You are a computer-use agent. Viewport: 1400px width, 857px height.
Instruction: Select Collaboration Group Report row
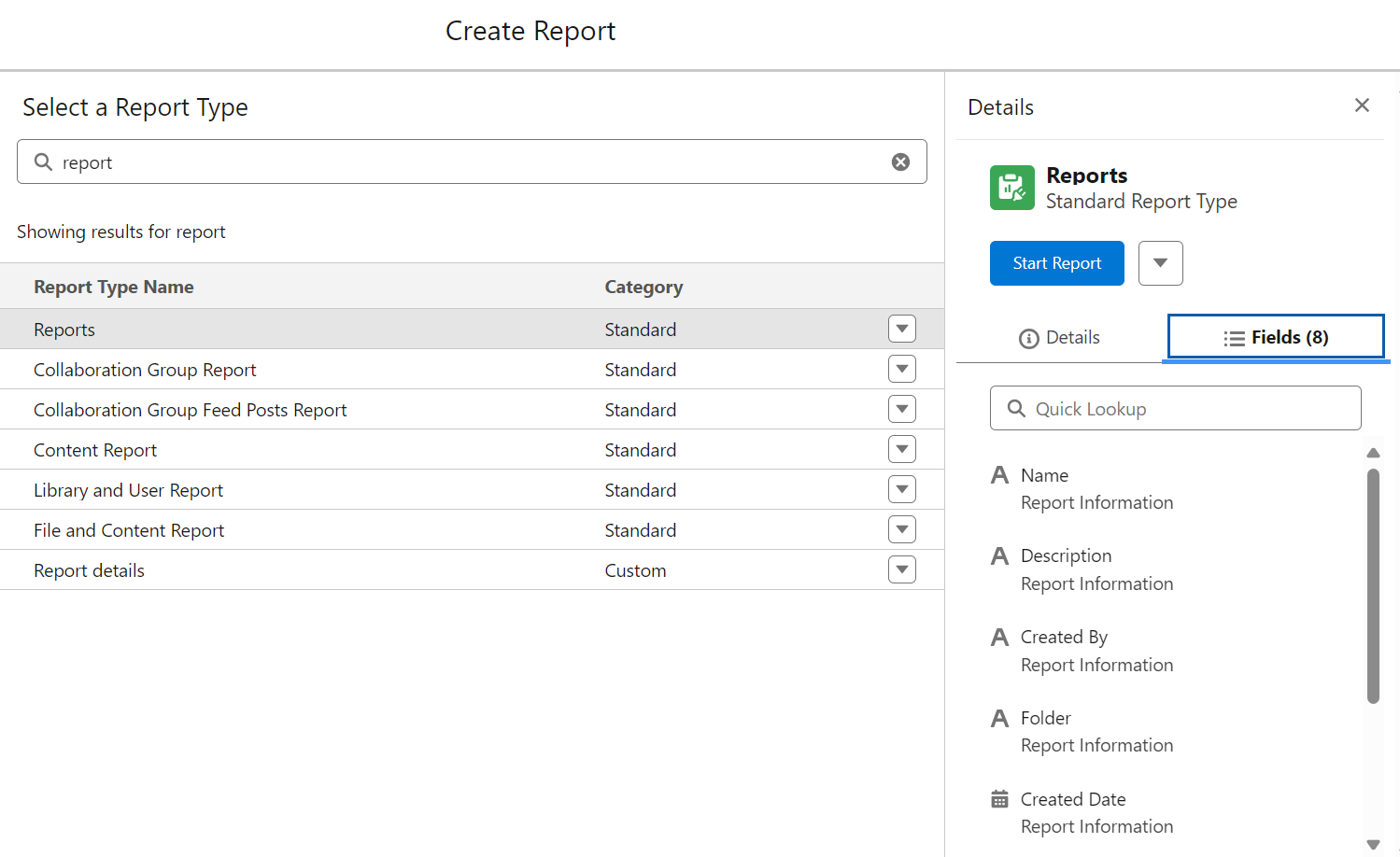click(472, 369)
